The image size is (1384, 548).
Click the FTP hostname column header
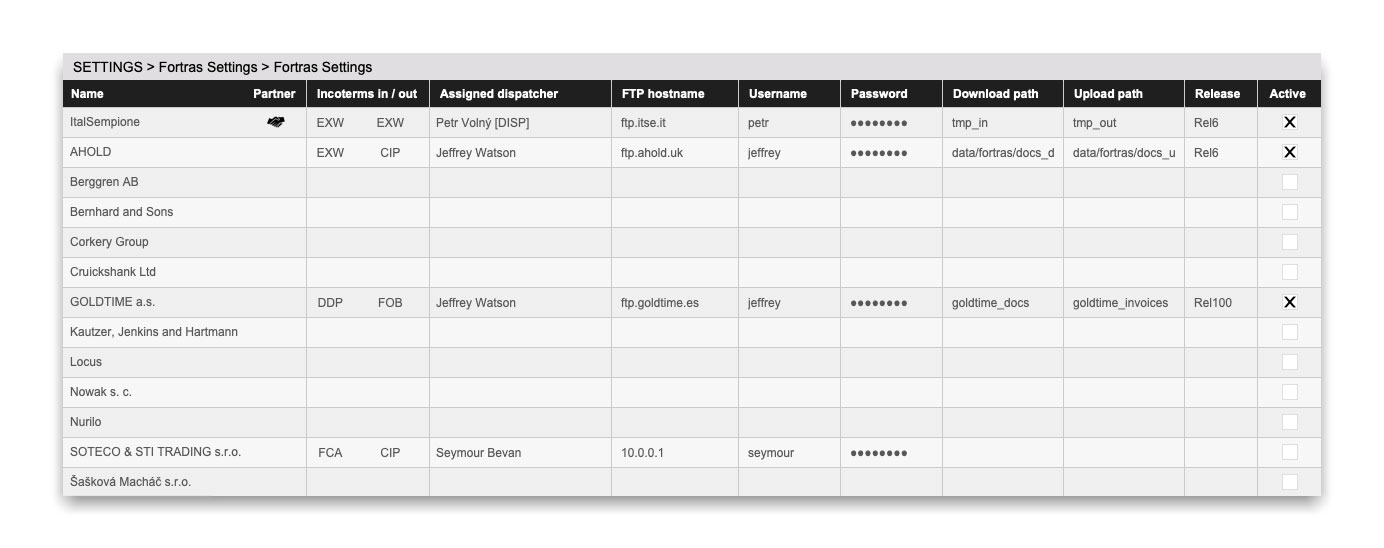click(662, 94)
